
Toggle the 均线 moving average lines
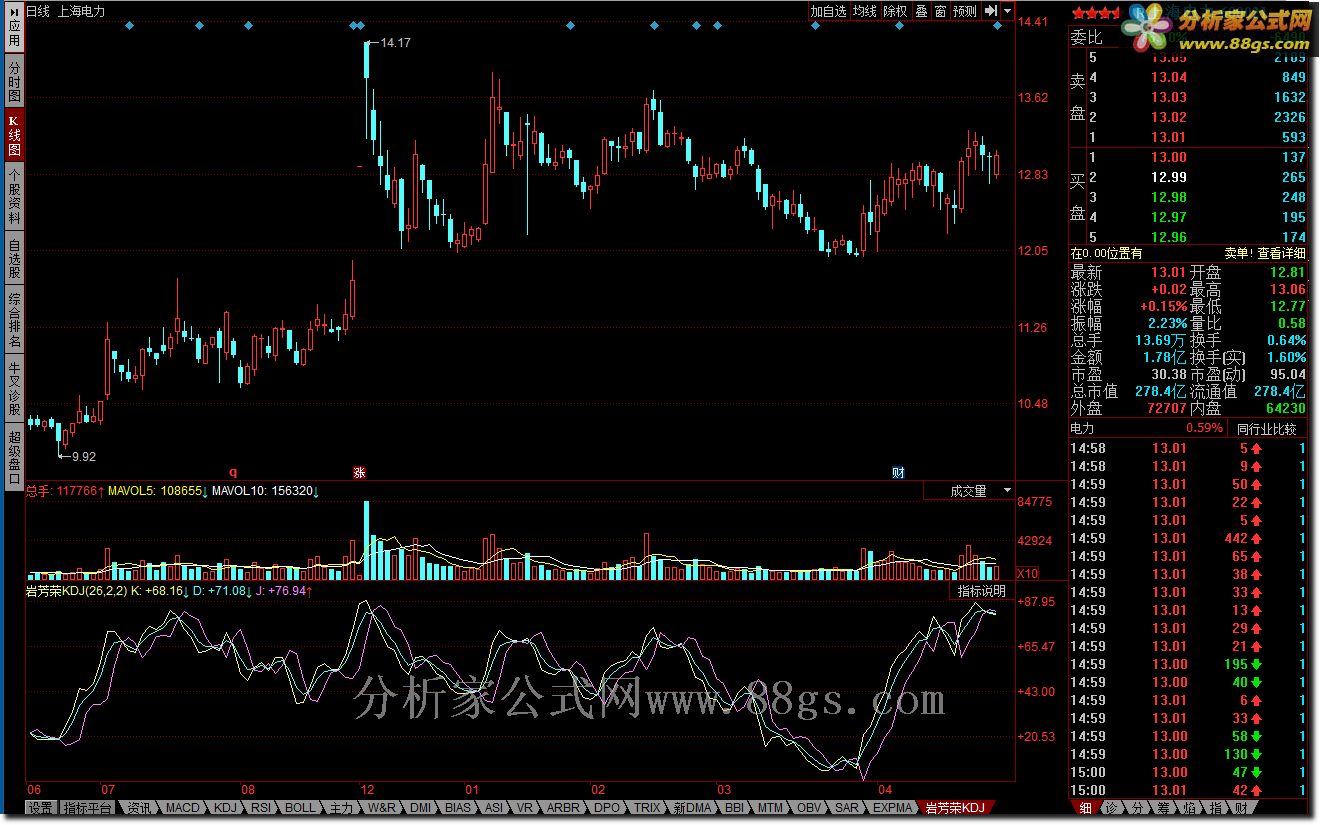(x=865, y=11)
